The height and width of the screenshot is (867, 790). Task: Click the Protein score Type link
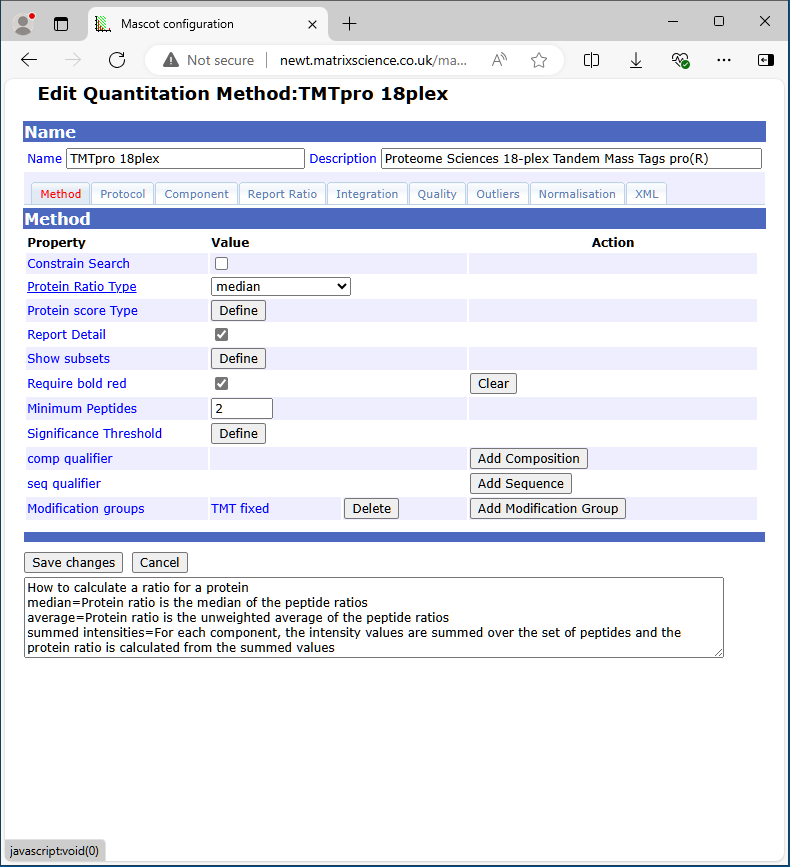tap(82, 311)
